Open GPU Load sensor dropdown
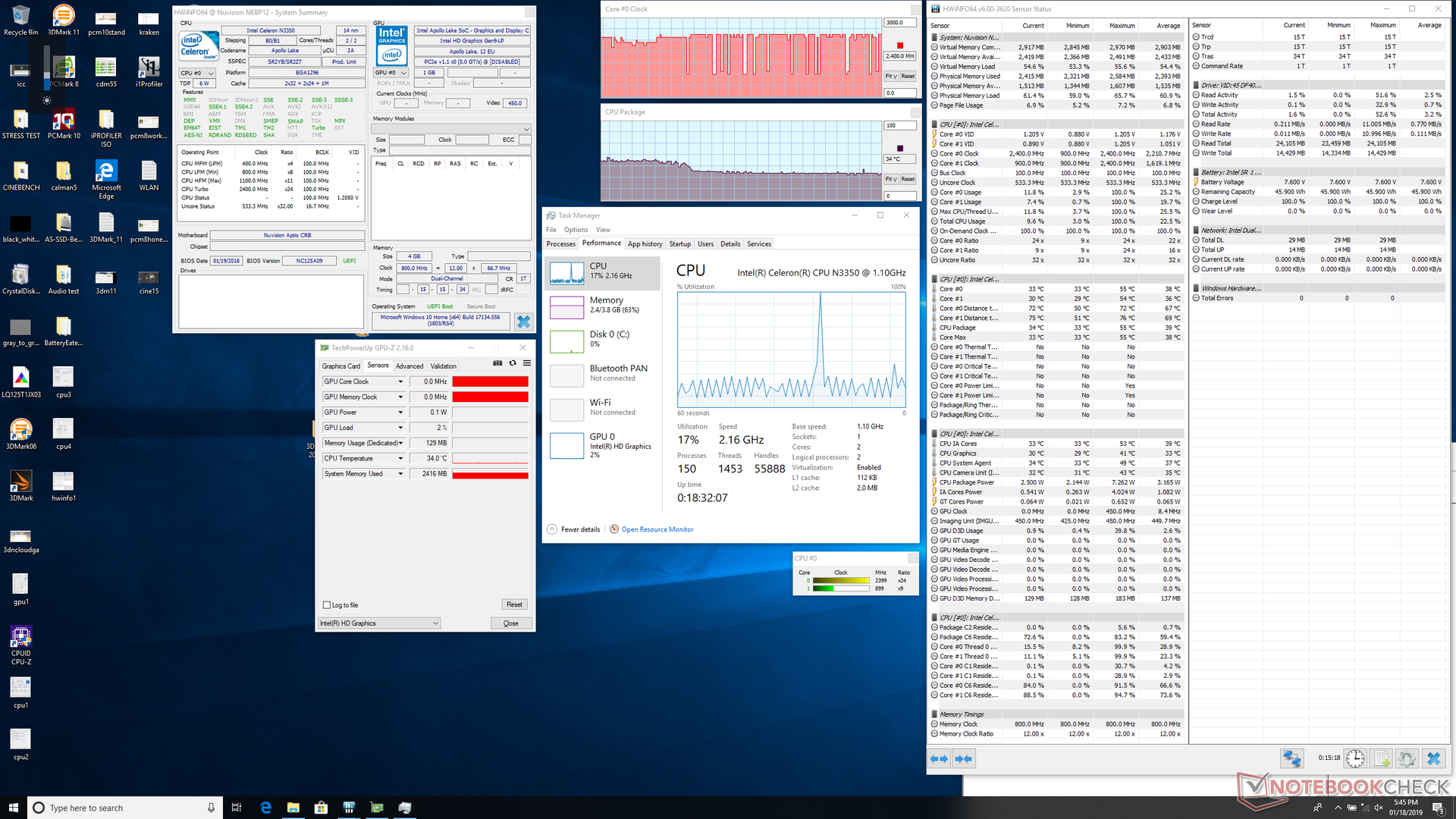The image size is (1456, 819). coord(400,428)
